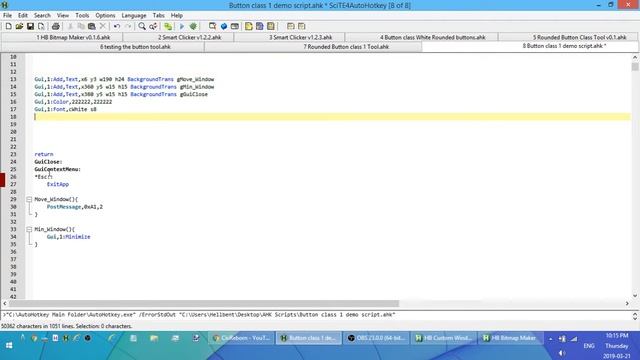Collapse the Min_Window function fold
The width and height of the screenshot is (640, 360).
coord(29,229)
